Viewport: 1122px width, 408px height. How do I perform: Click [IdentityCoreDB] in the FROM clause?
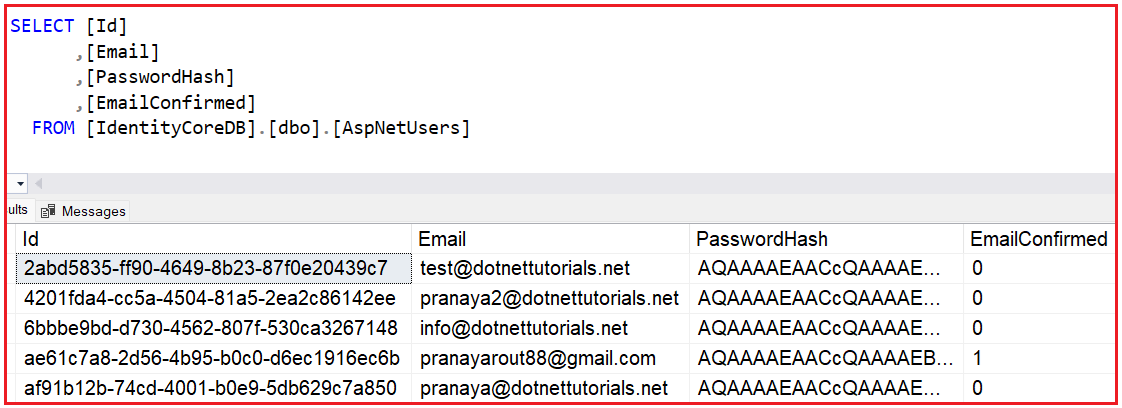171,129
